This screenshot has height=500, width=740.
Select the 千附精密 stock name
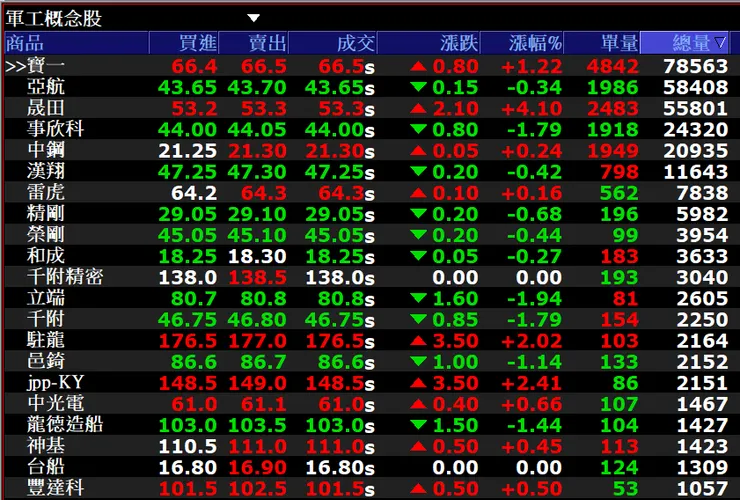(x=65, y=277)
